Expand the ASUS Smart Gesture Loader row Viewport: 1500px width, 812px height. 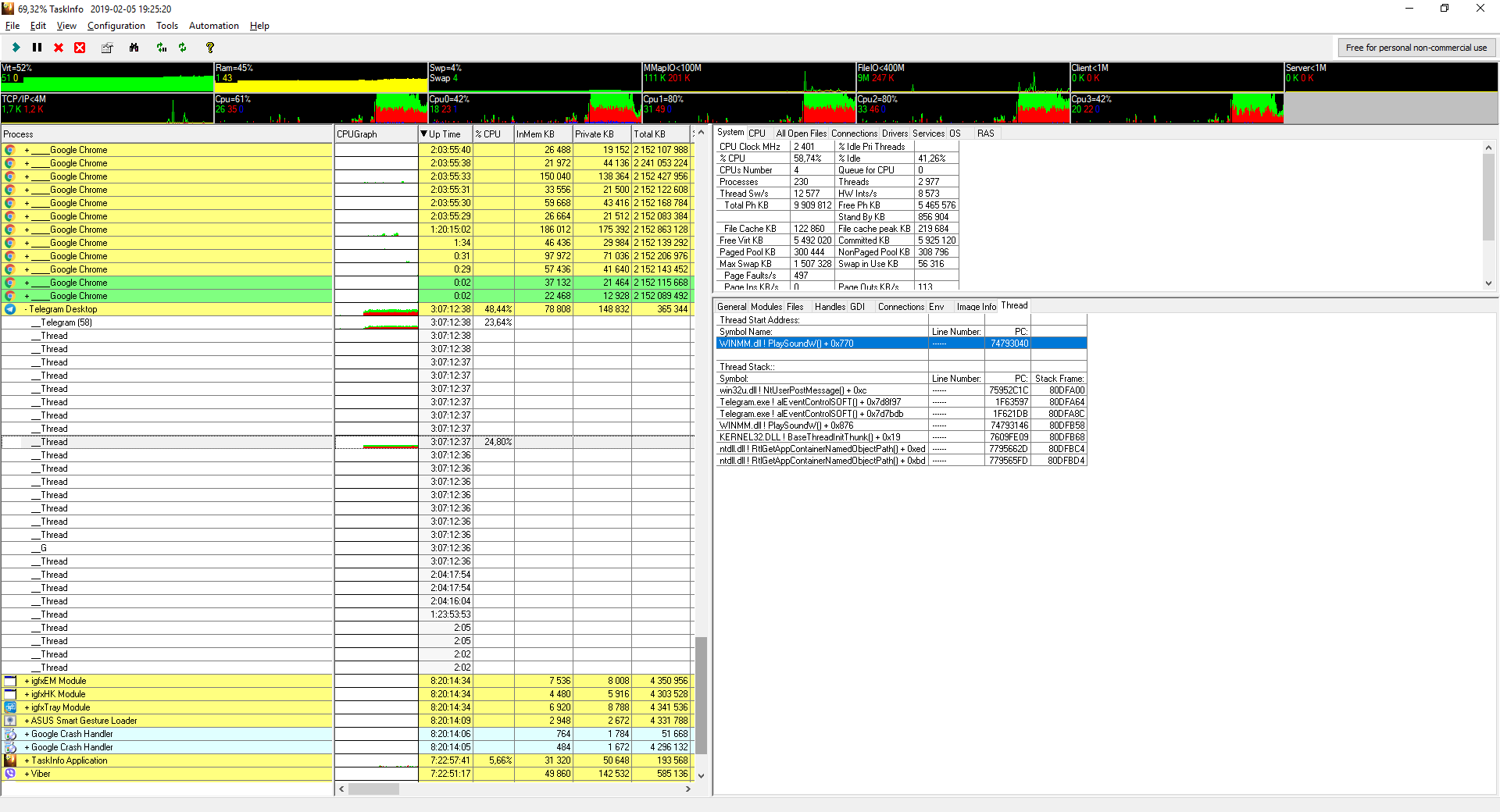click(x=27, y=721)
